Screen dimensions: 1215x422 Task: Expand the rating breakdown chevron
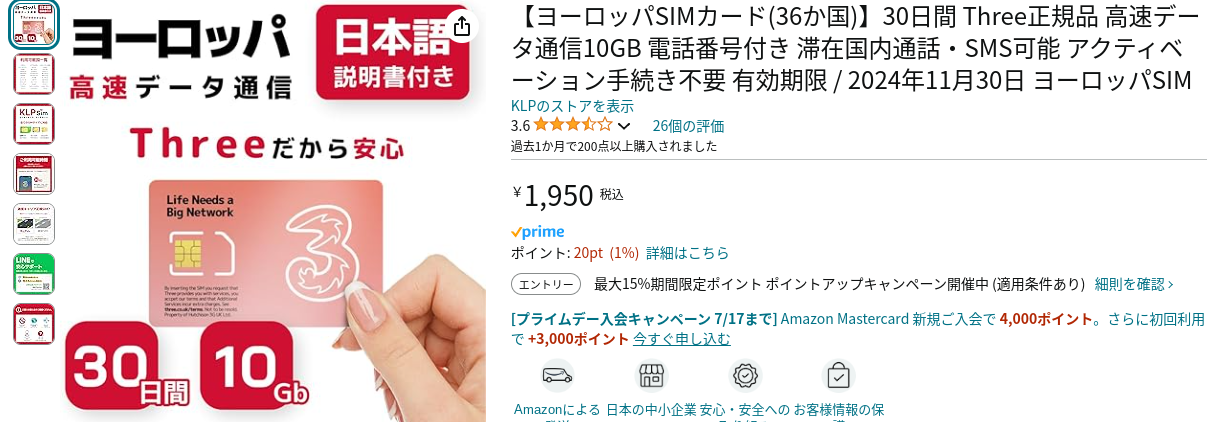tap(624, 126)
